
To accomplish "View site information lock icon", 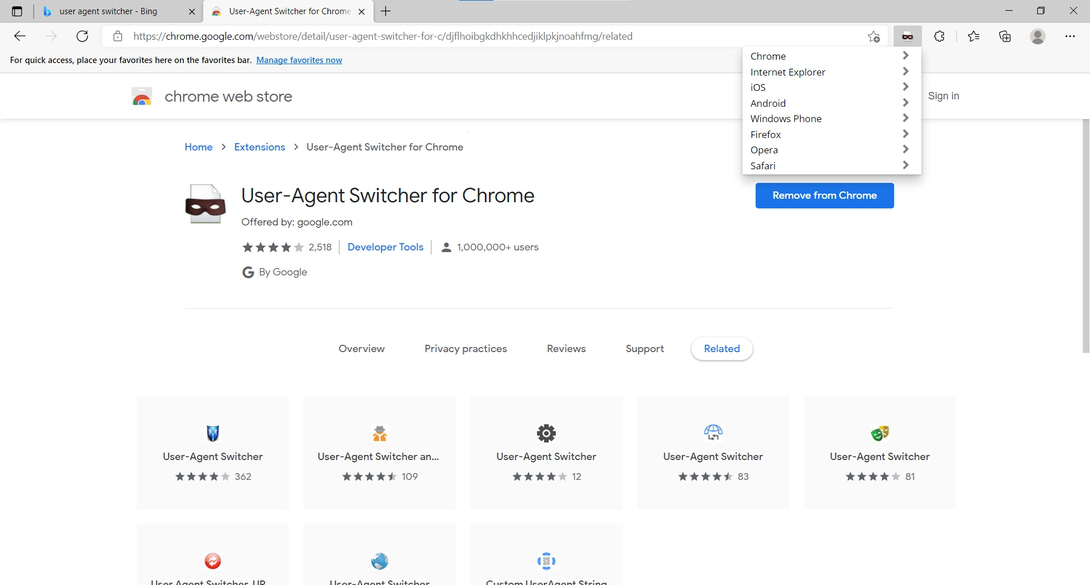I will [x=117, y=36].
